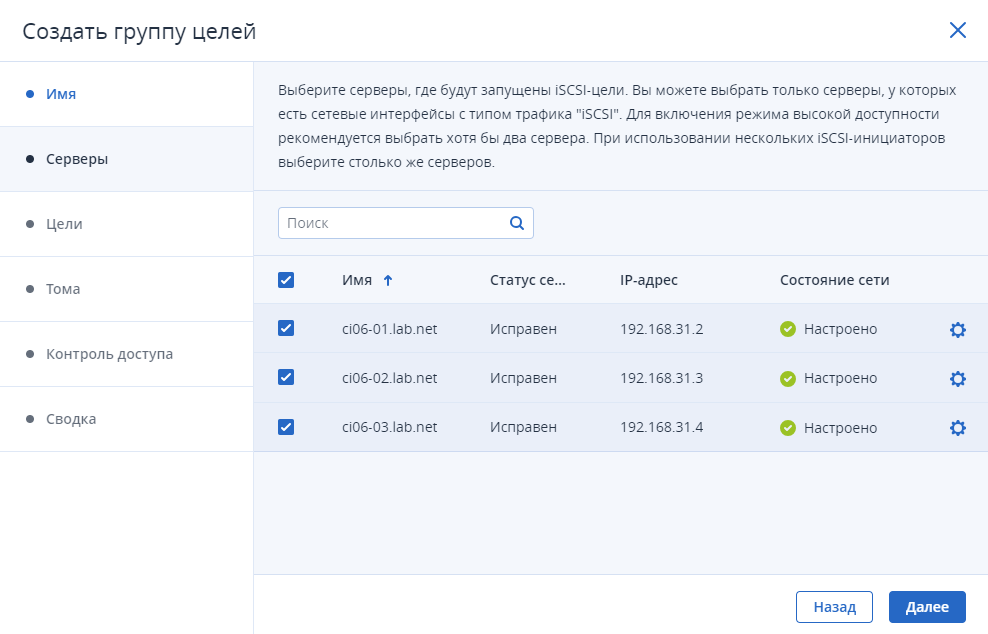Viewport: 988px width, 634px height.
Task: Click IP address 192.168.31.3
Action: tap(662, 378)
